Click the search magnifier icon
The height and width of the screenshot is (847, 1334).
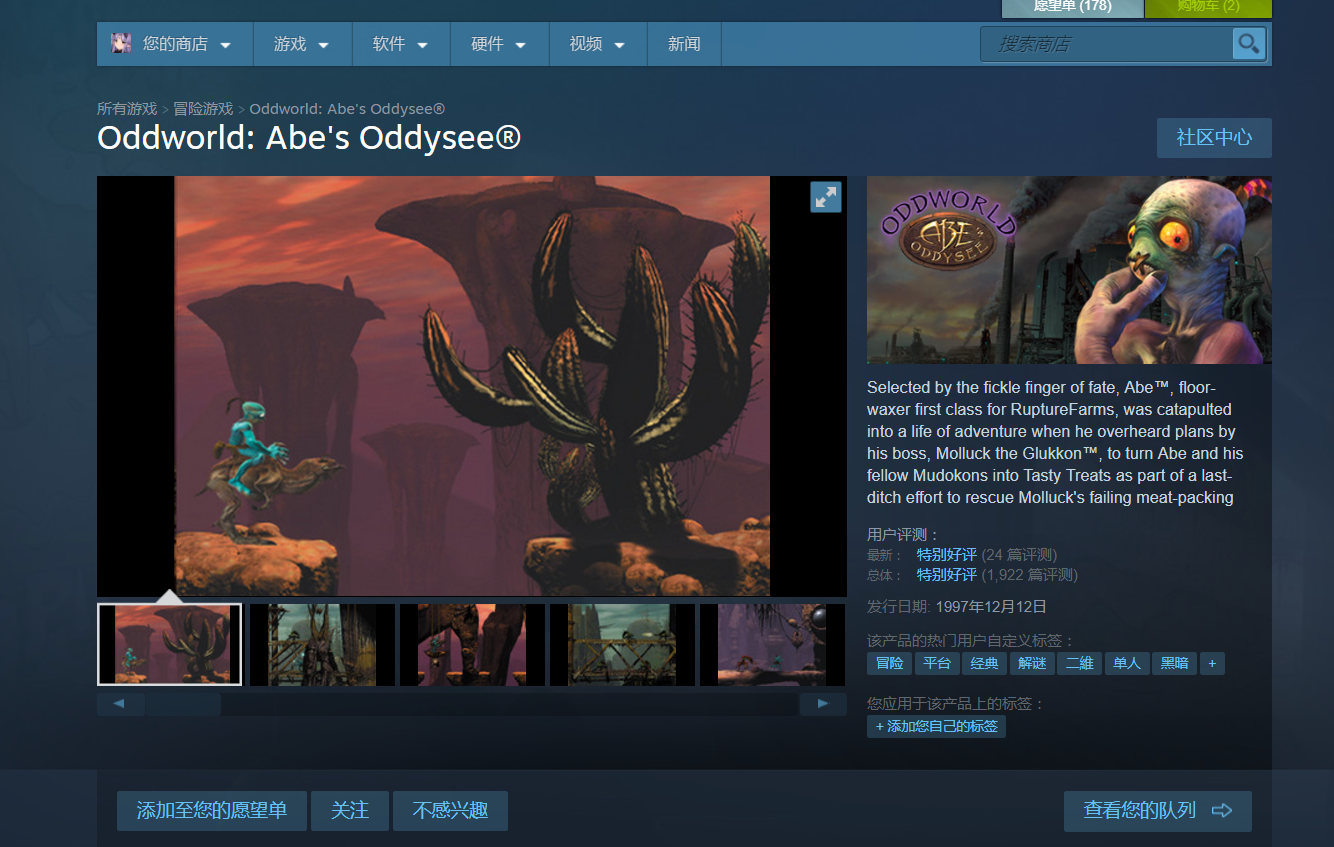tap(1248, 44)
